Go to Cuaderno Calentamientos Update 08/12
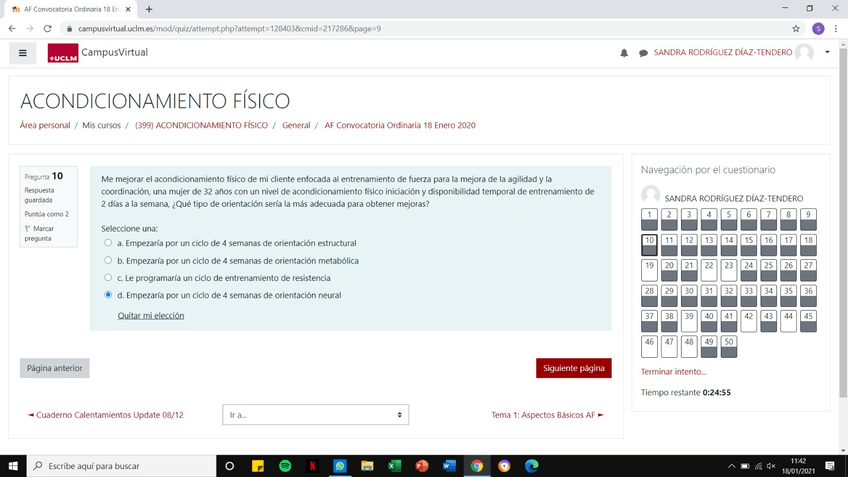The height and width of the screenshot is (477, 848). click(105, 415)
